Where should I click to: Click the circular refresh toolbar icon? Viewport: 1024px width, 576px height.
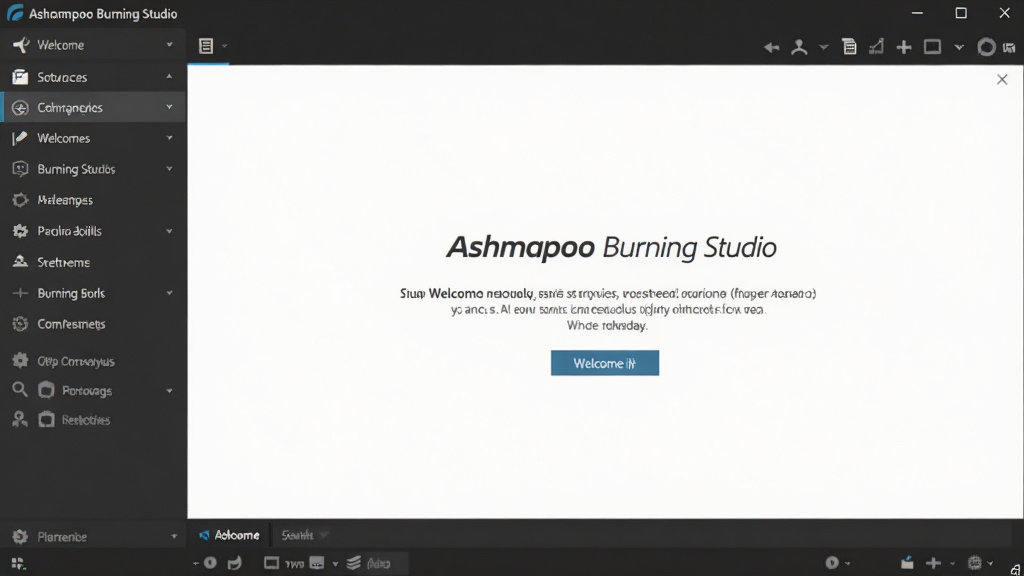click(x=986, y=47)
